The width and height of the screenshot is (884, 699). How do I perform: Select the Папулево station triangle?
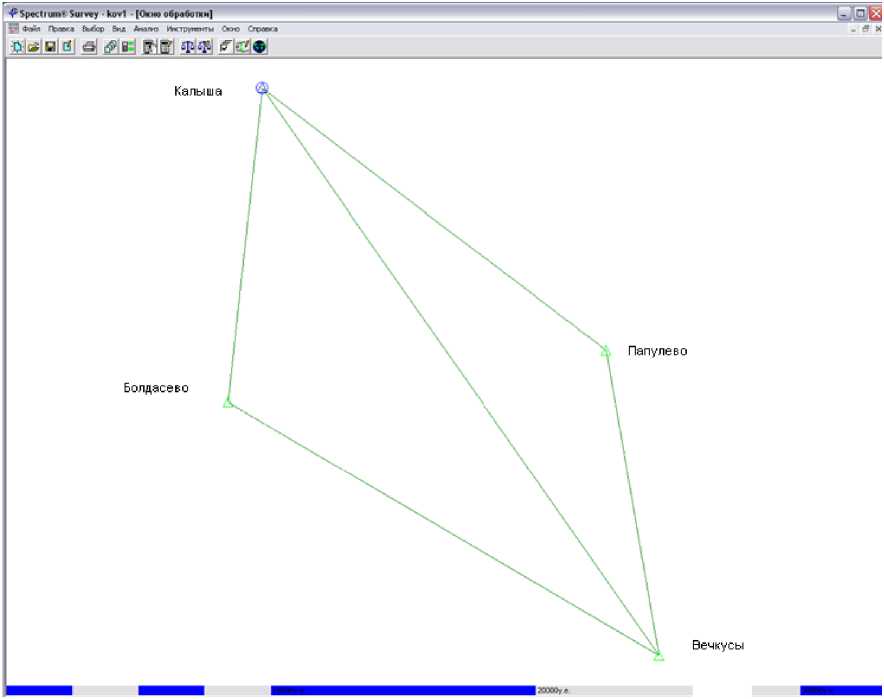pos(605,351)
